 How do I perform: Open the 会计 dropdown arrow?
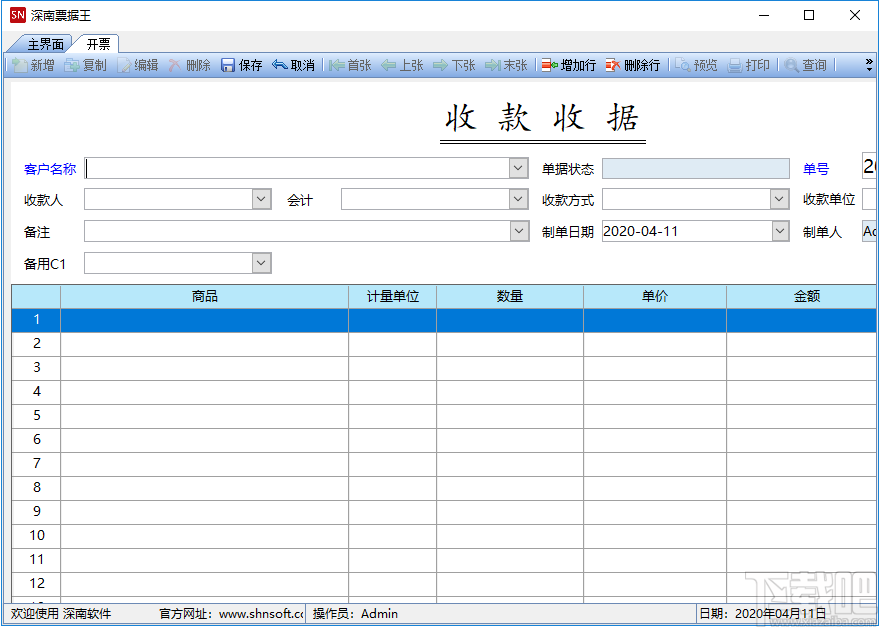coord(518,199)
